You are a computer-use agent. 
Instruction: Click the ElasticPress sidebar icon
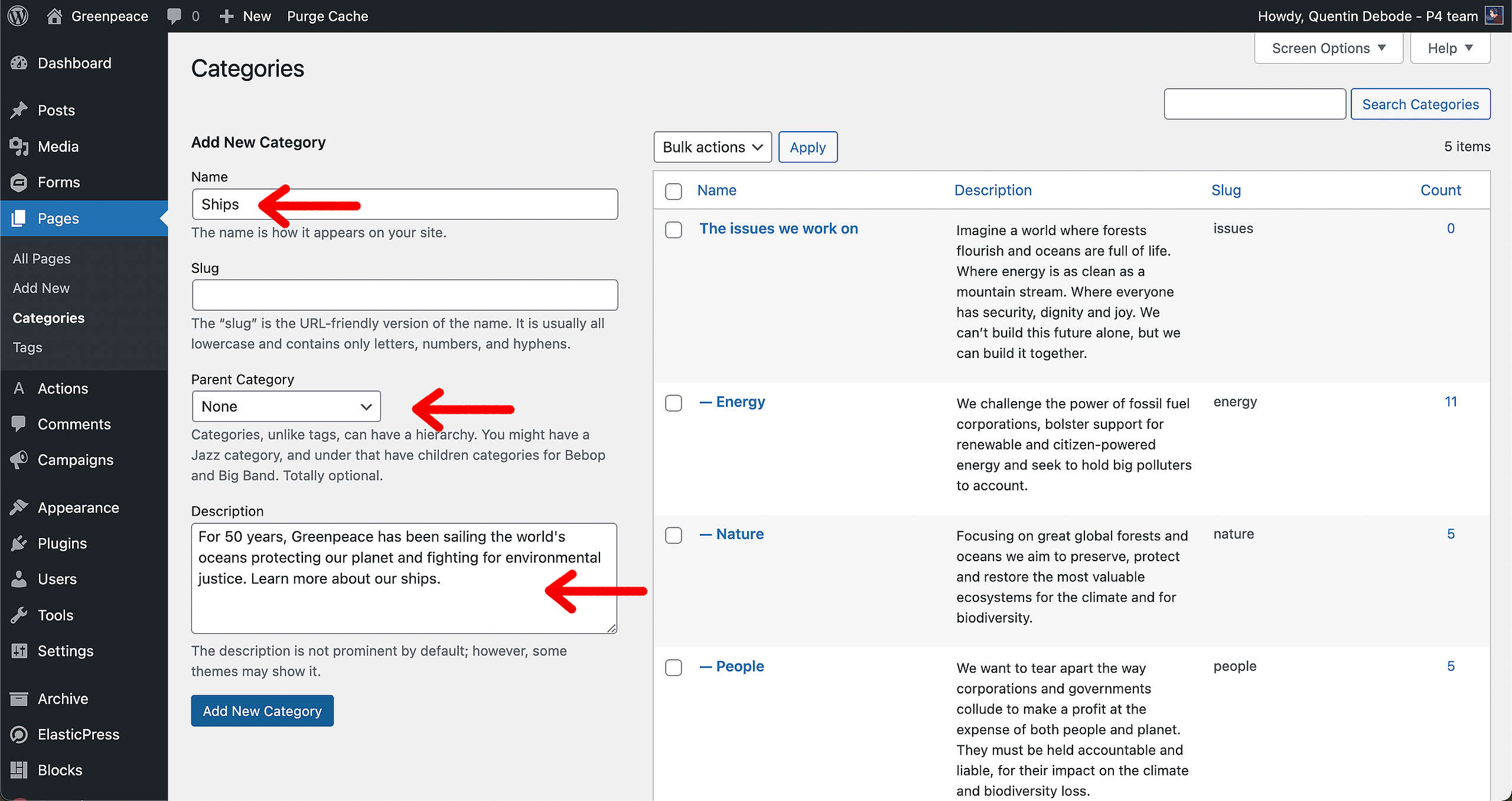[19, 734]
